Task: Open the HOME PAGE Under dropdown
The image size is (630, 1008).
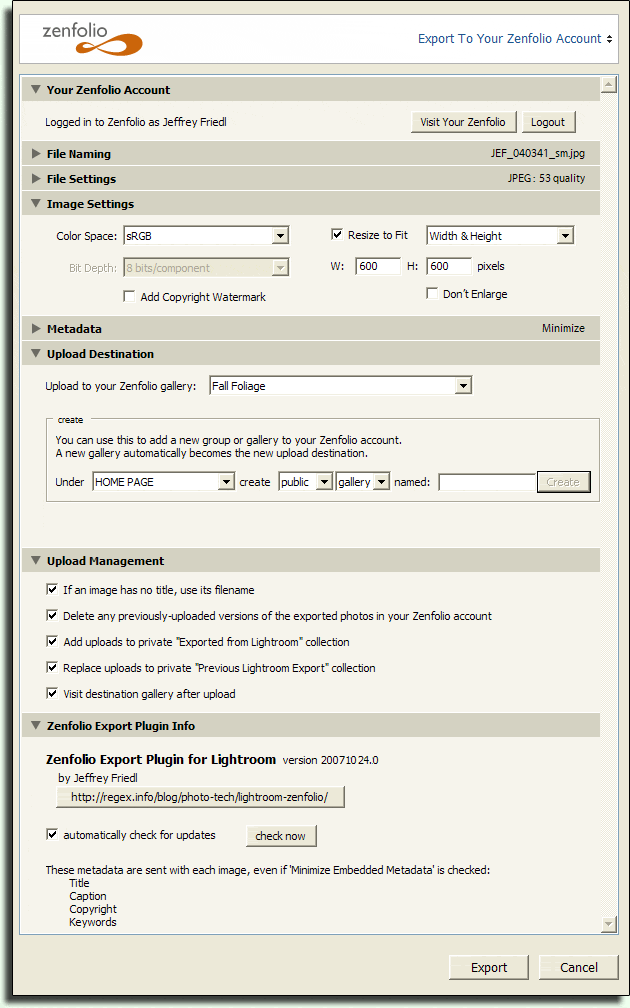Action: (x=163, y=482)
